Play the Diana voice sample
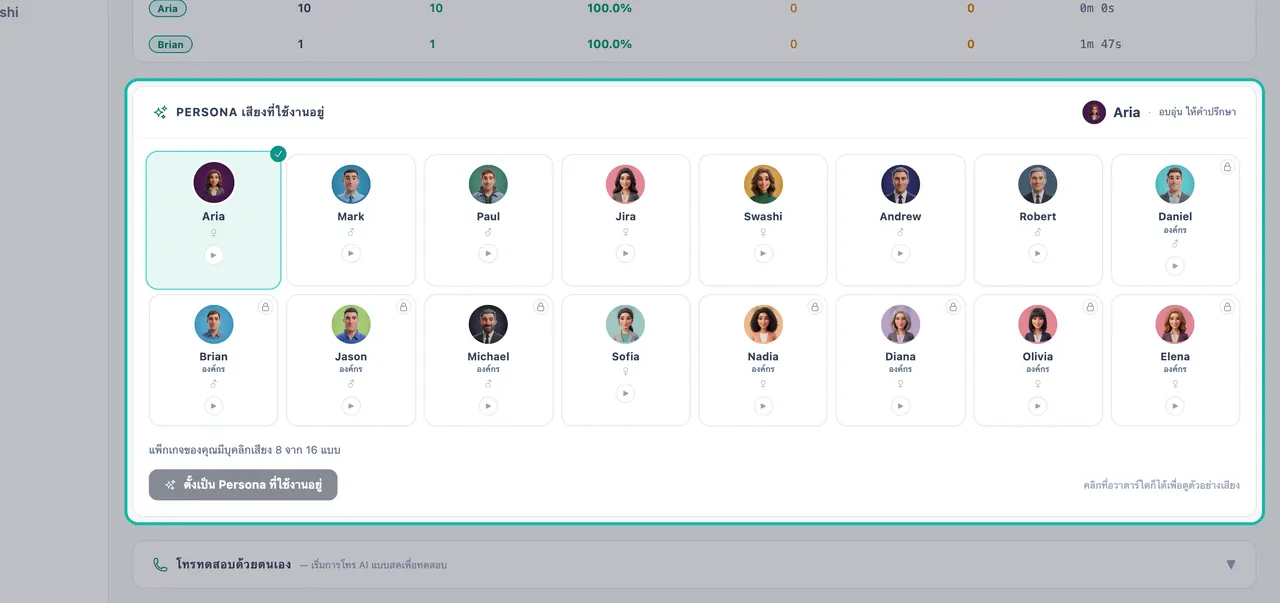 (x=900, y=406)
